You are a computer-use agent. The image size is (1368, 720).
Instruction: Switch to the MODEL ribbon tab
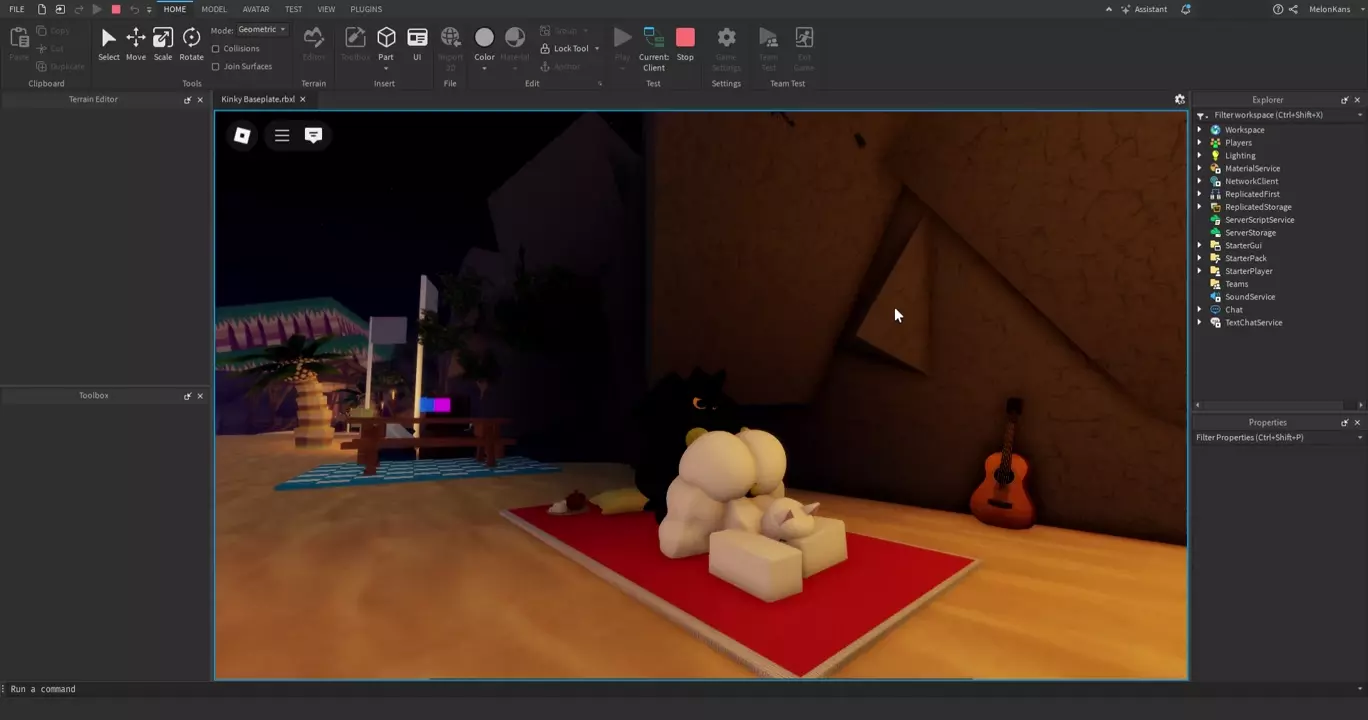tap(214, 9)
